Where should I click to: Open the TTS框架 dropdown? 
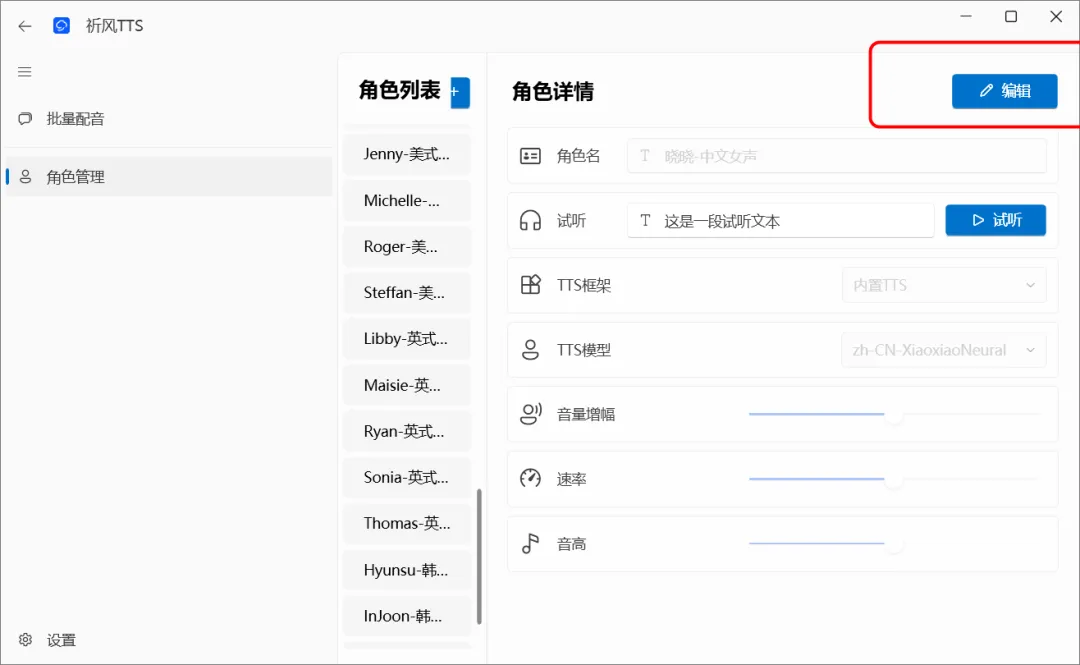pos(944,285)
